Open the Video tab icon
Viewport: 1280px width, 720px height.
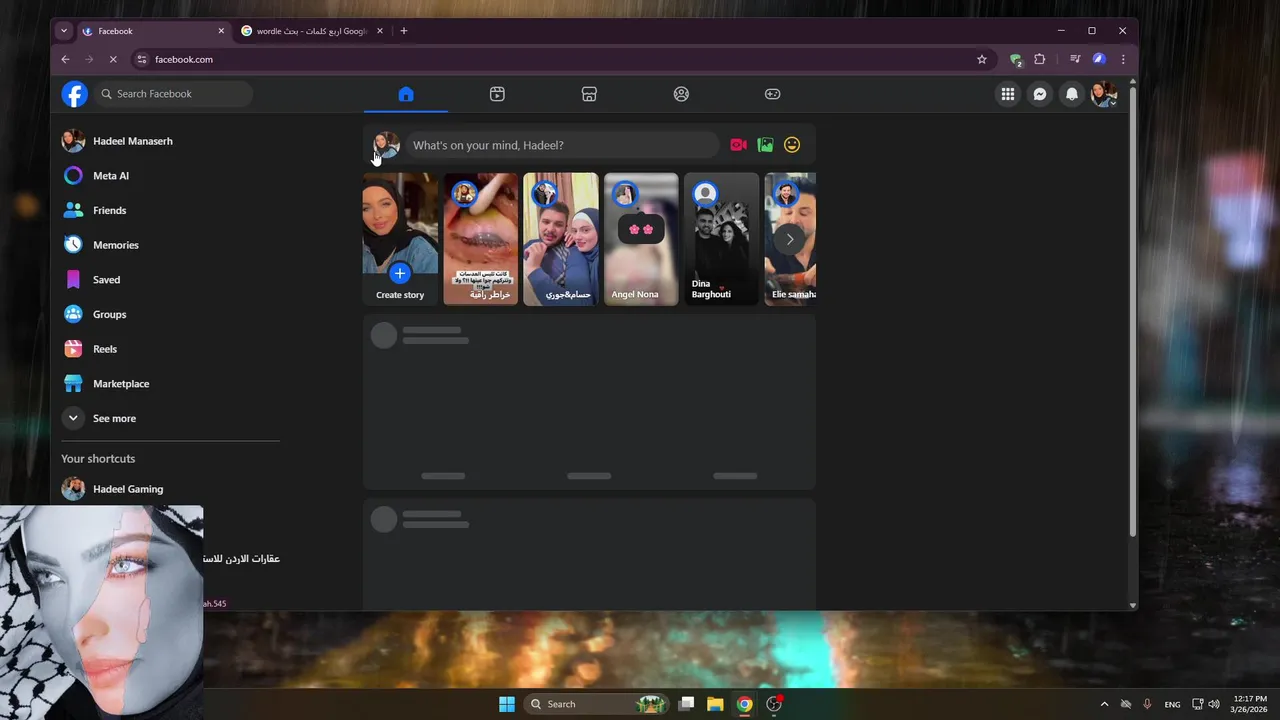coord(497,94)
